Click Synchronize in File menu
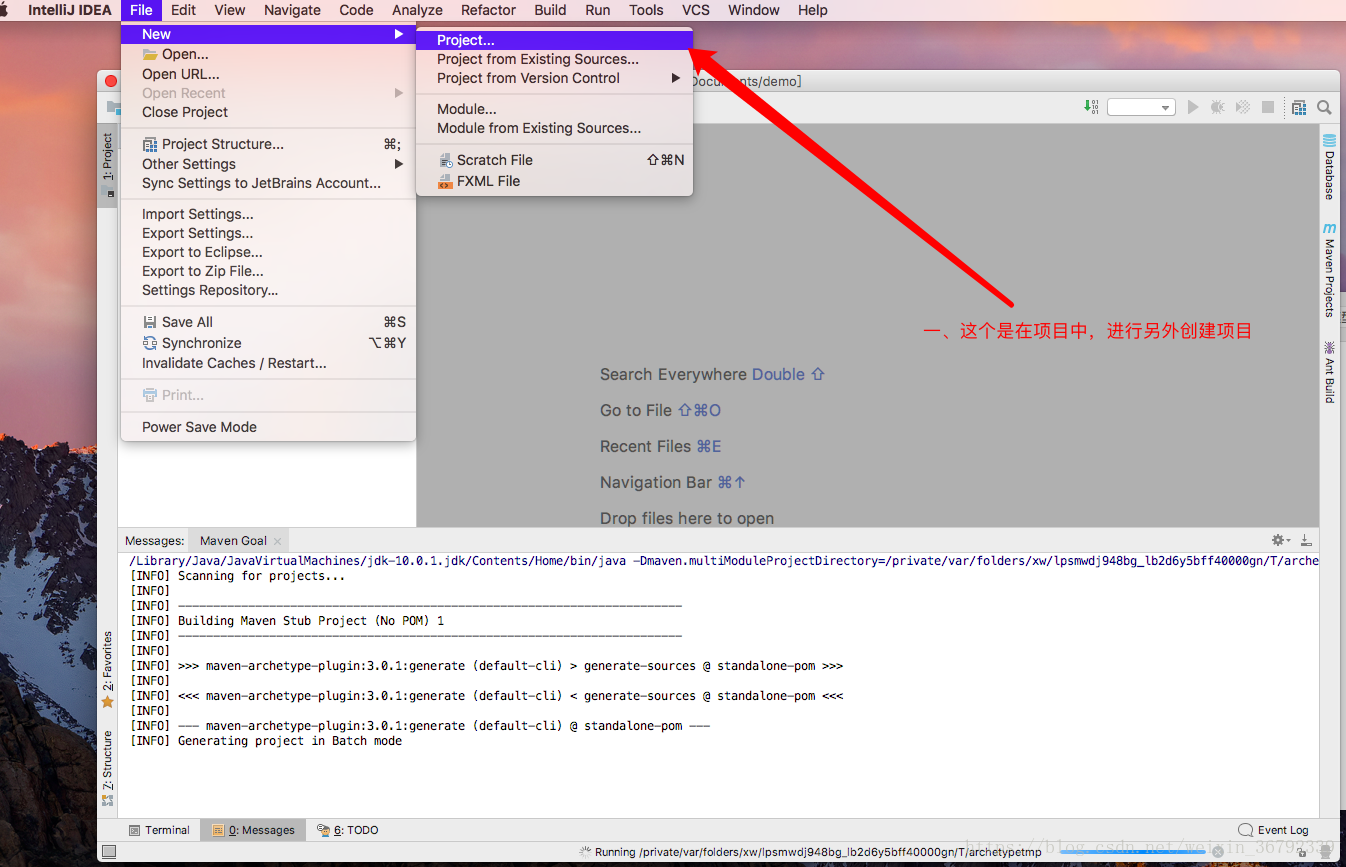Viewport: 1346px width, 867px height. 268,343
